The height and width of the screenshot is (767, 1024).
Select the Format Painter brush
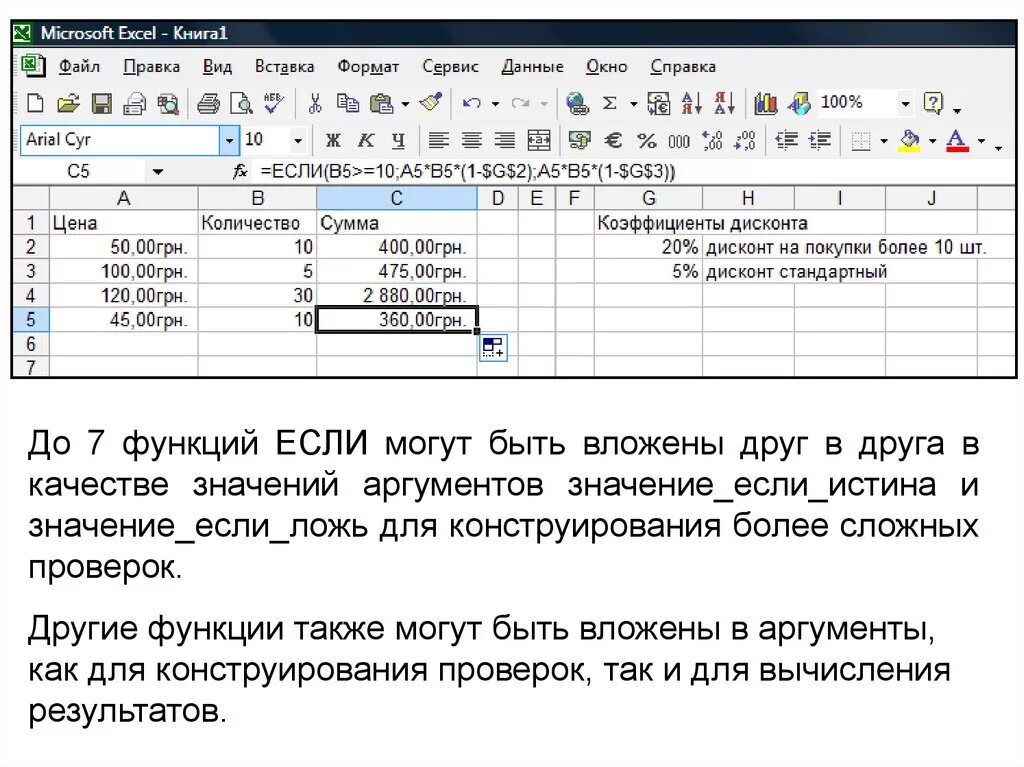431,103
